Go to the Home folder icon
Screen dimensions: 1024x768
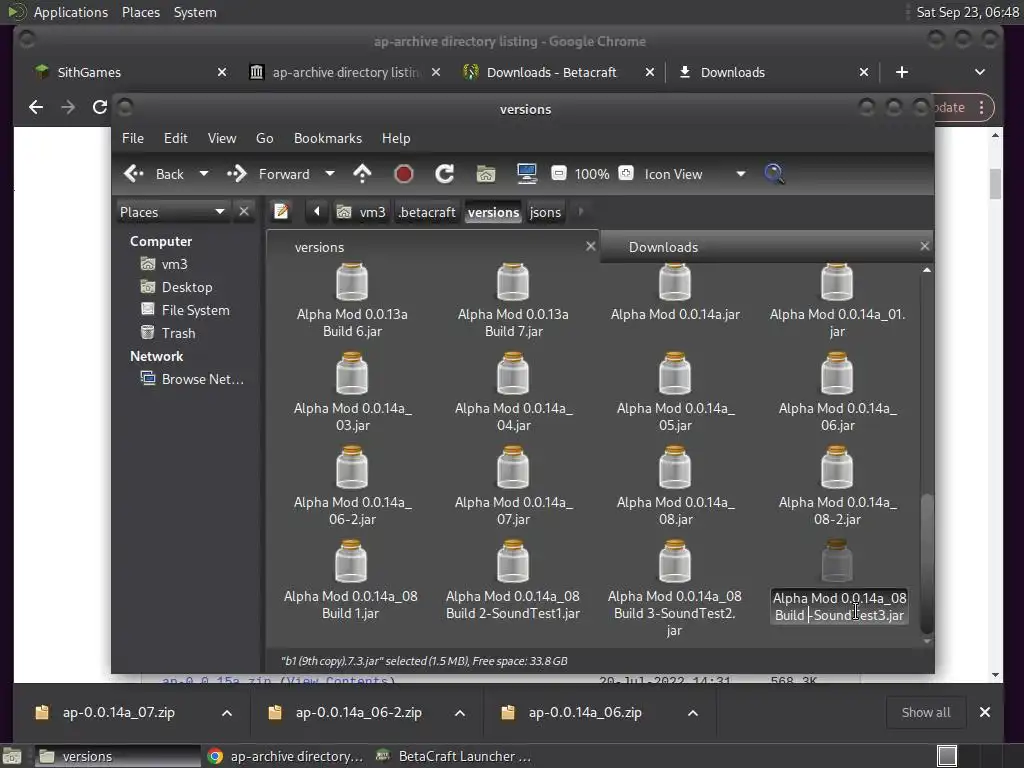(x=486, y=174)
